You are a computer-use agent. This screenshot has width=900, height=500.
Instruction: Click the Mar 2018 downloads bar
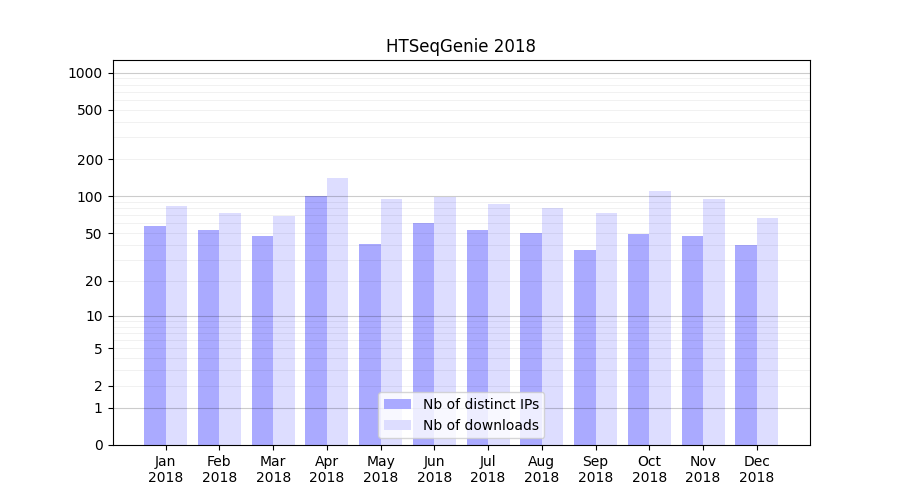[284, 330]
